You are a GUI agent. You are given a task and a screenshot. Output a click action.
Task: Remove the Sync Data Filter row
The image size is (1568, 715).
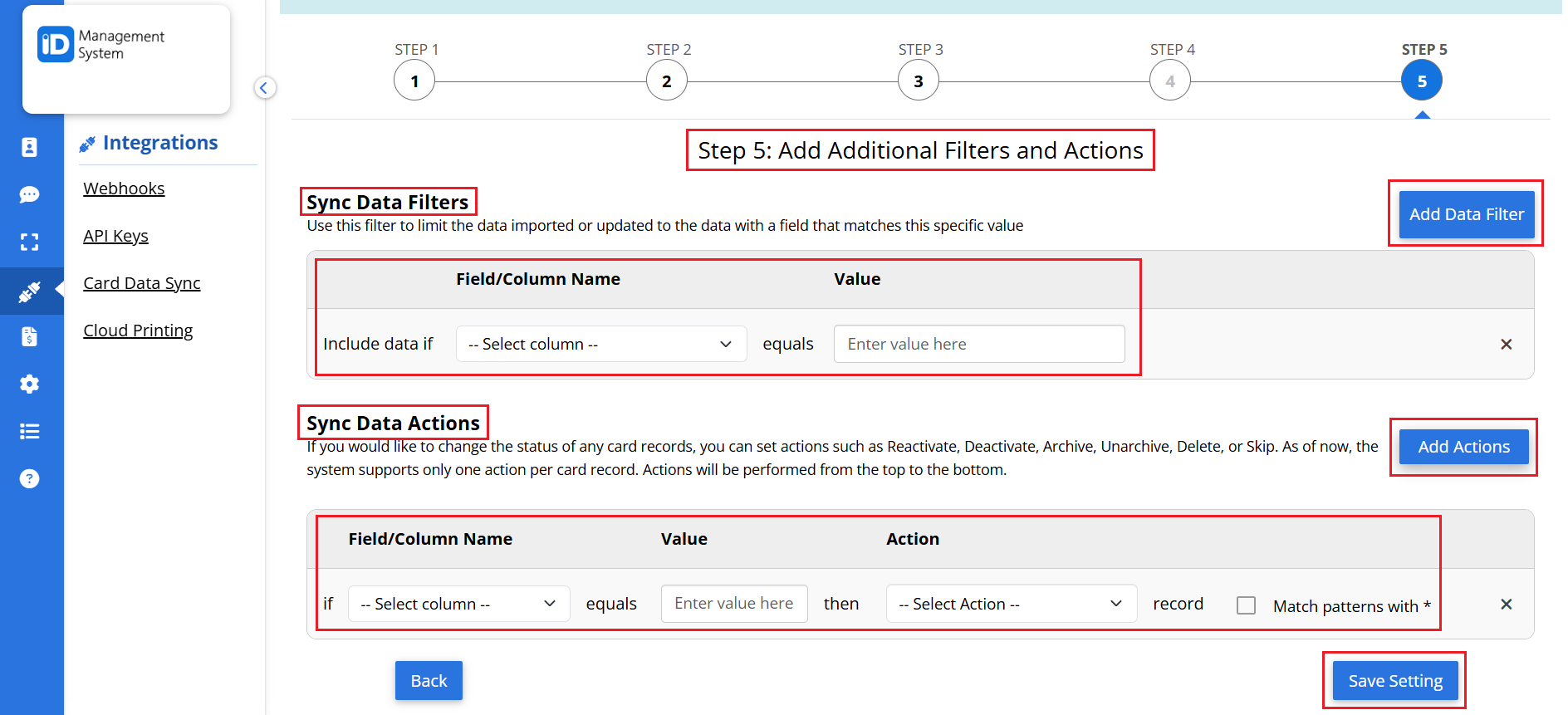(1506, 344)
